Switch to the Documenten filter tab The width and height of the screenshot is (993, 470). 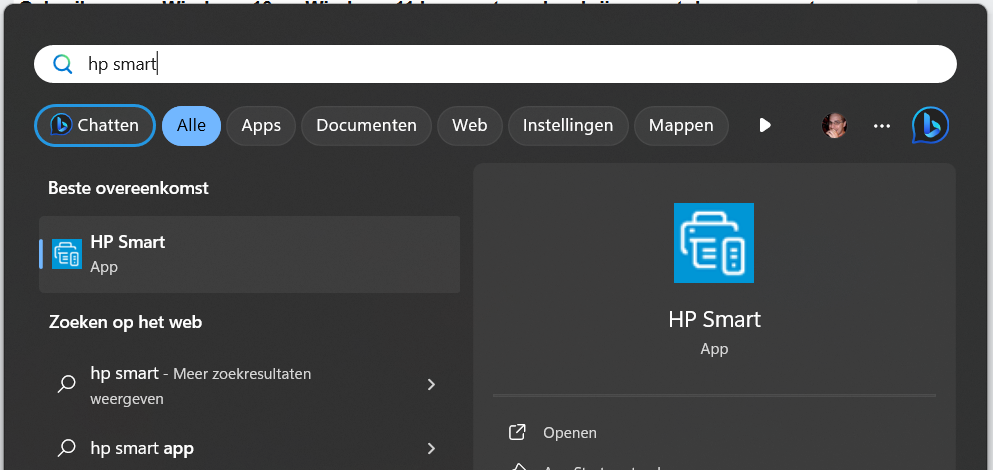click(366, 125)
